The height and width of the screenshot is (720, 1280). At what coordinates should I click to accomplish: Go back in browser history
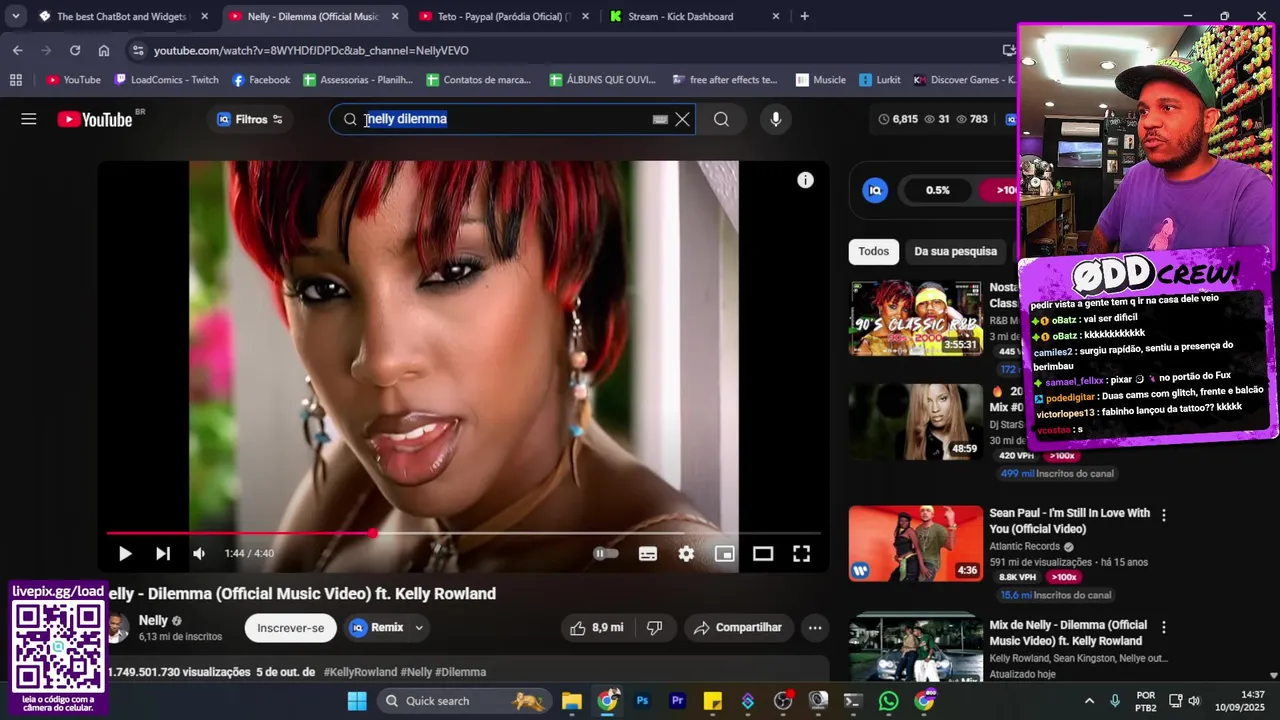(x=18, y=50)
